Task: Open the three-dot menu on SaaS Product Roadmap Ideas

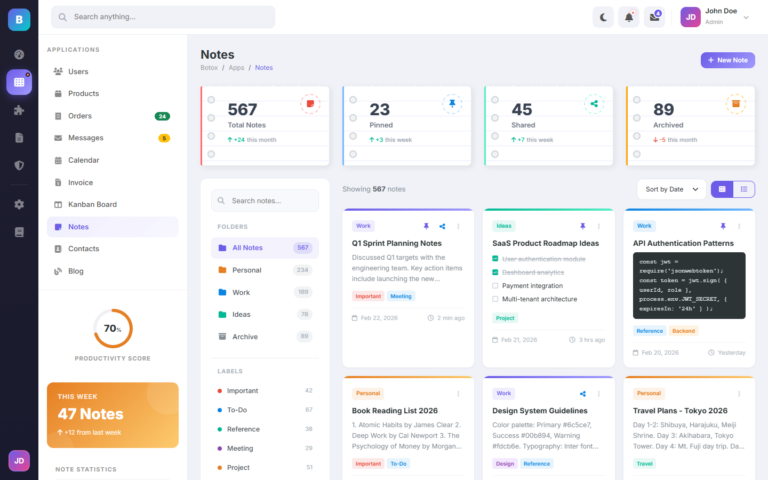Action: tap(600, 226)
